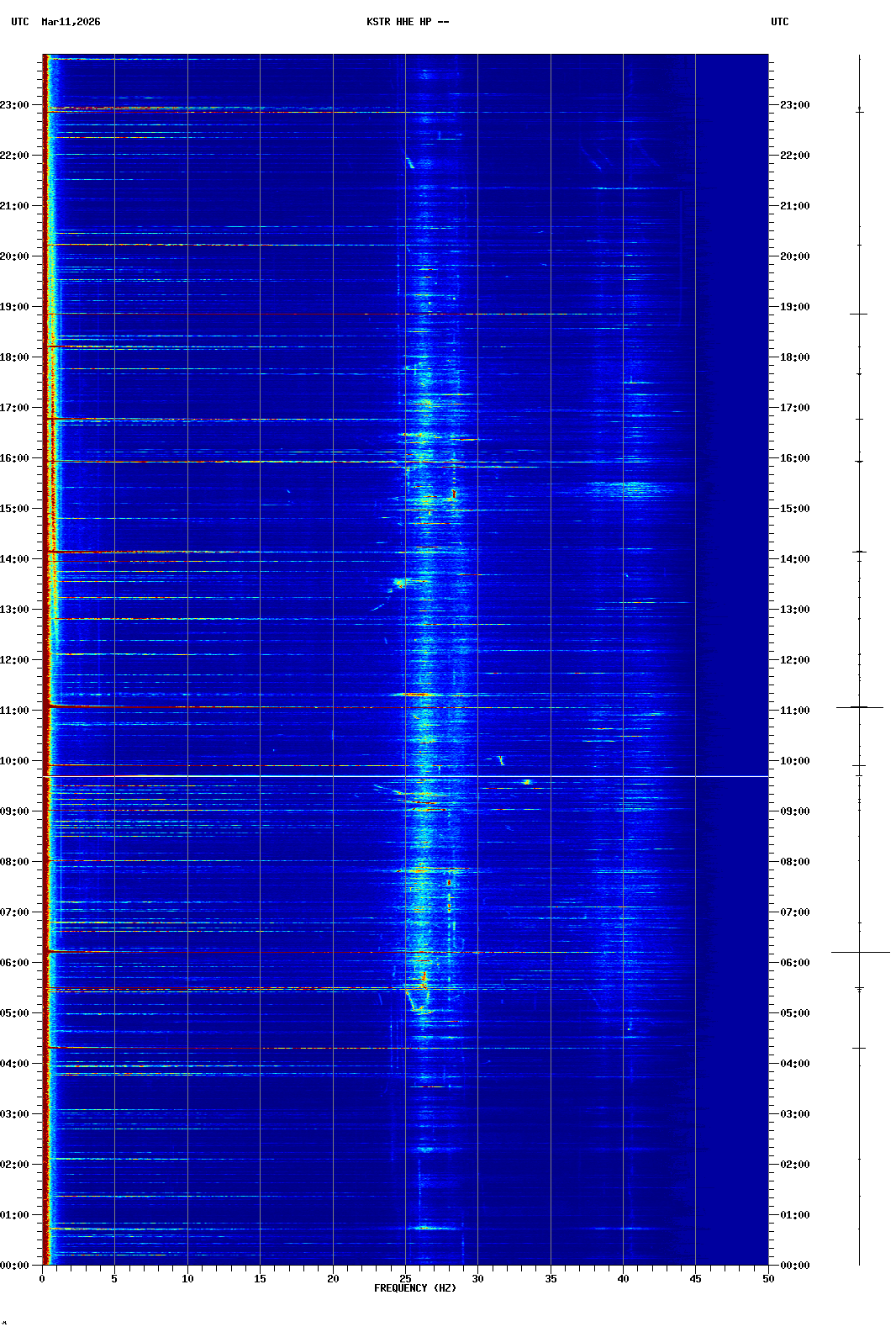
Task: Click the seismogram spike near 11:00
Action: pos(859,707)
